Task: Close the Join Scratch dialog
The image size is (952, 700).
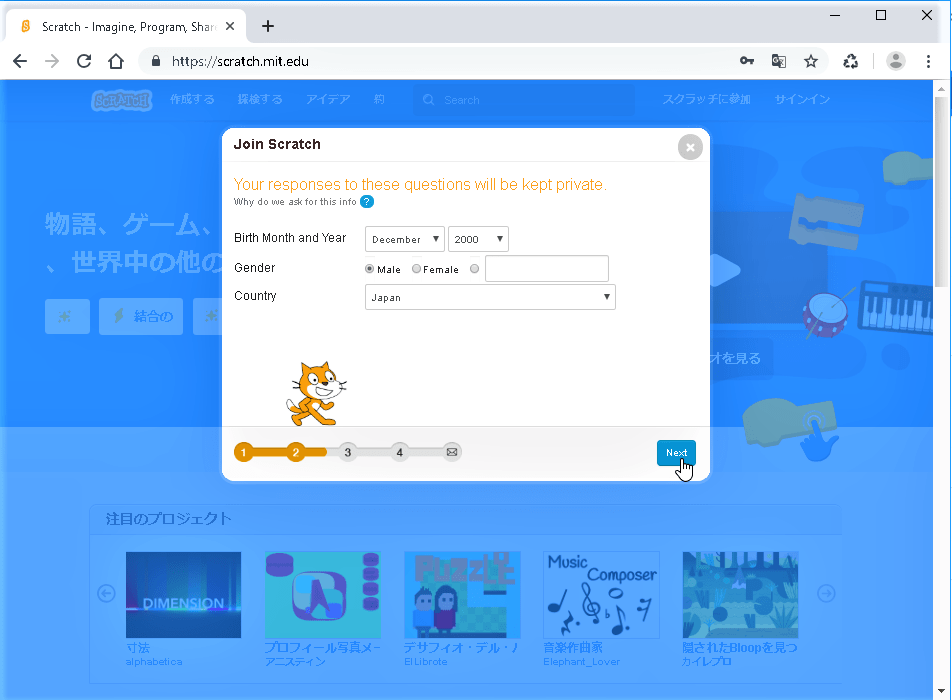Action: coord(690,147)
